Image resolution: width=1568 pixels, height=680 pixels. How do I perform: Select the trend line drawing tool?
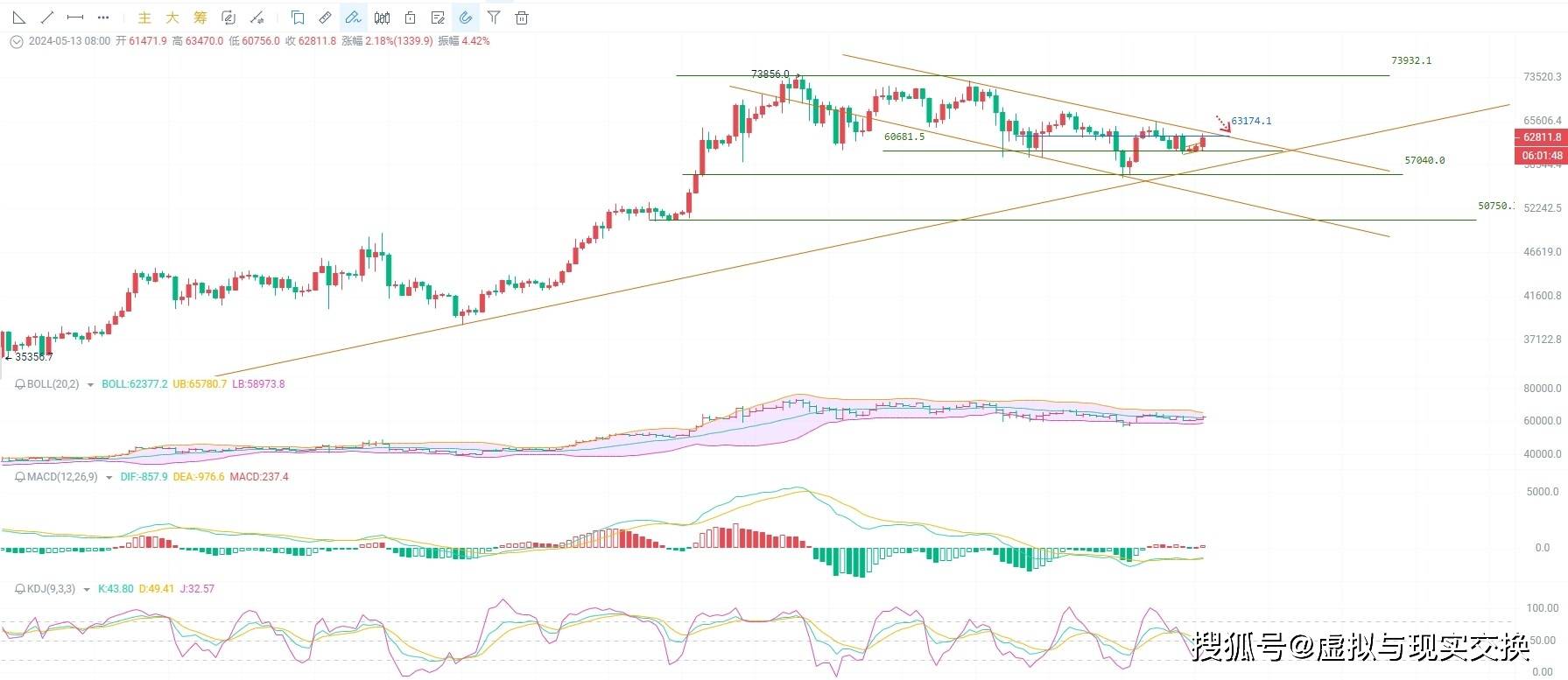47,18
